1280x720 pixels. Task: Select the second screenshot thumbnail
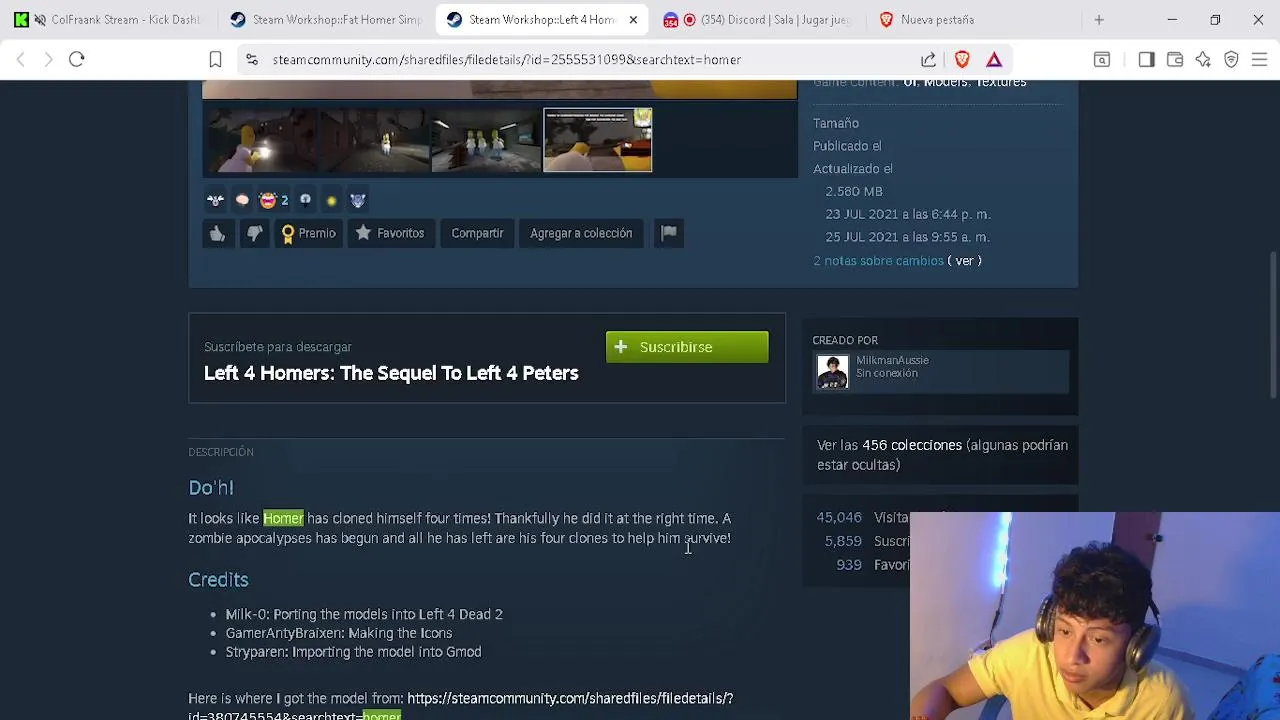373,140
